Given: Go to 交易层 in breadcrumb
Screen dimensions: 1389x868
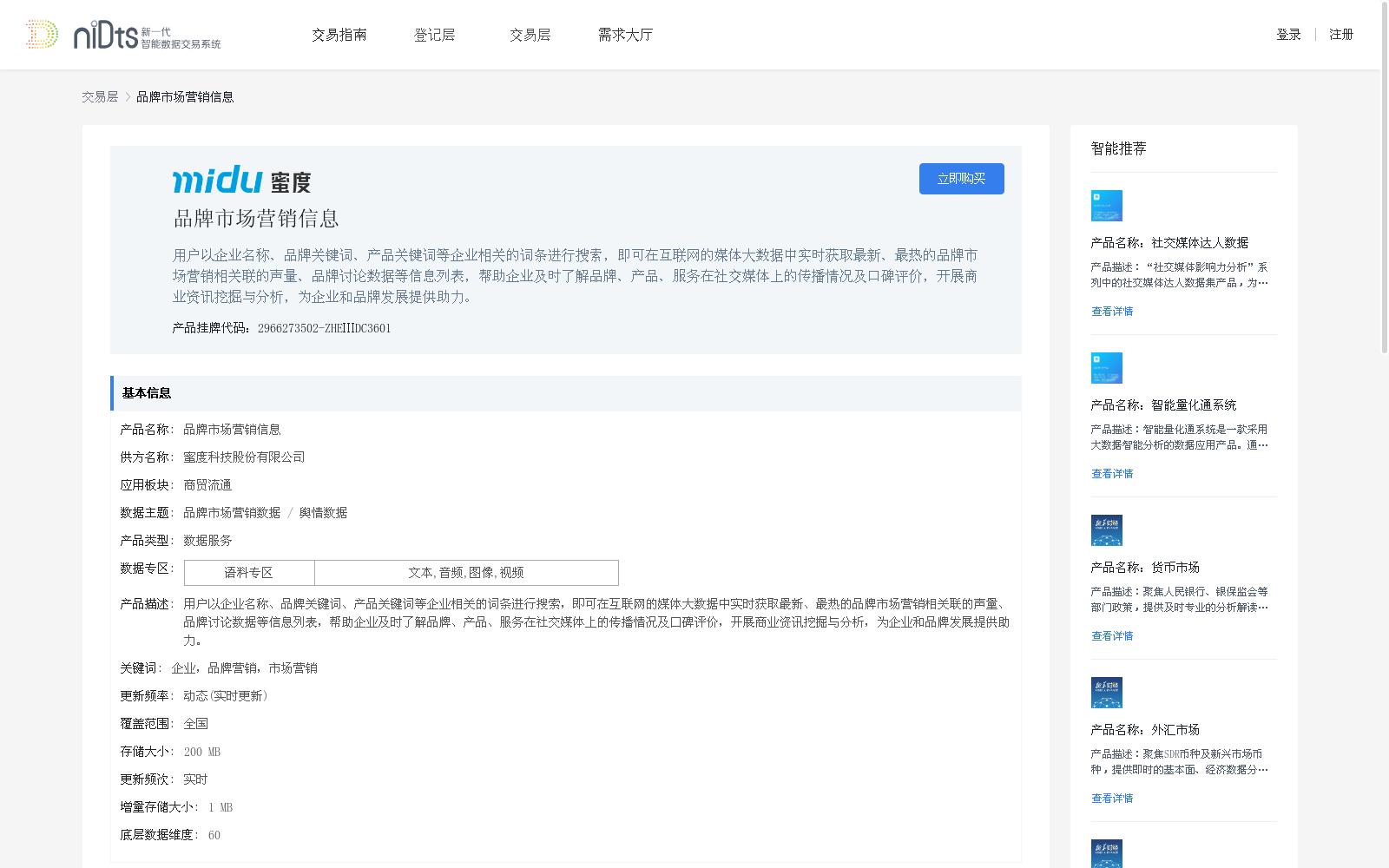Looking at the screenshot, I should (100, 97).
